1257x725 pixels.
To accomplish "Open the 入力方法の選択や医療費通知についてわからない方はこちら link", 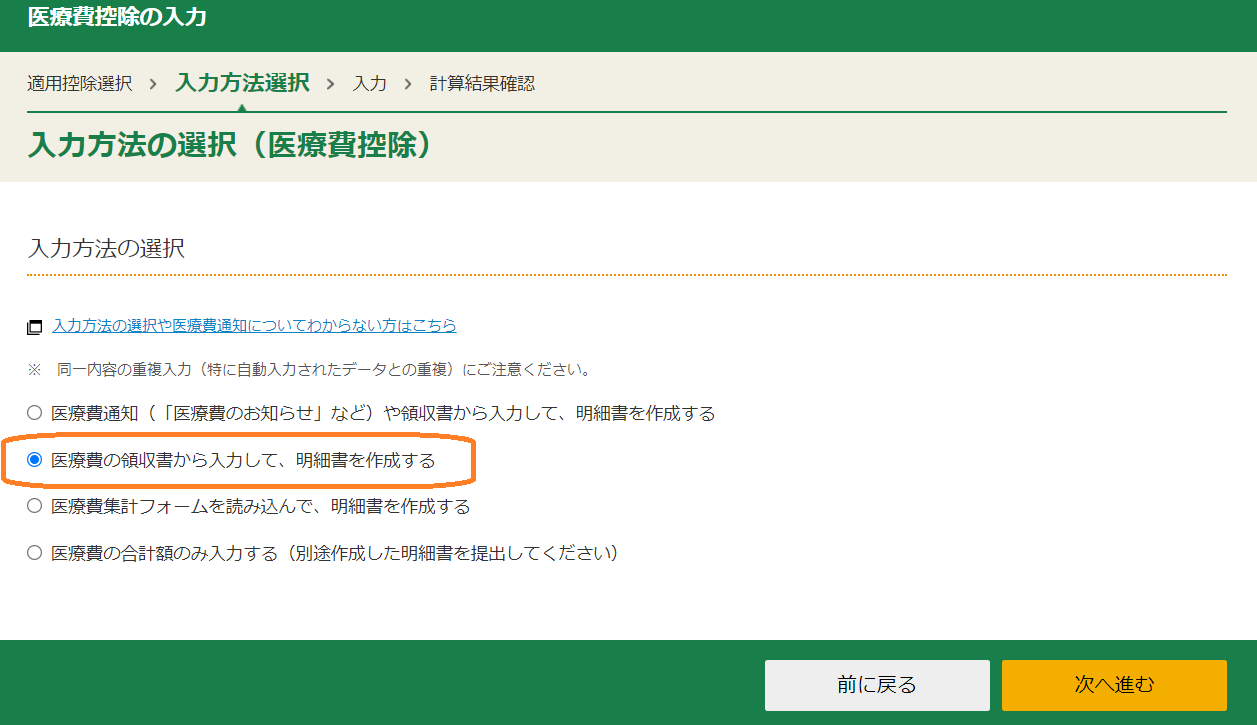I will click(x=254, y=326).
